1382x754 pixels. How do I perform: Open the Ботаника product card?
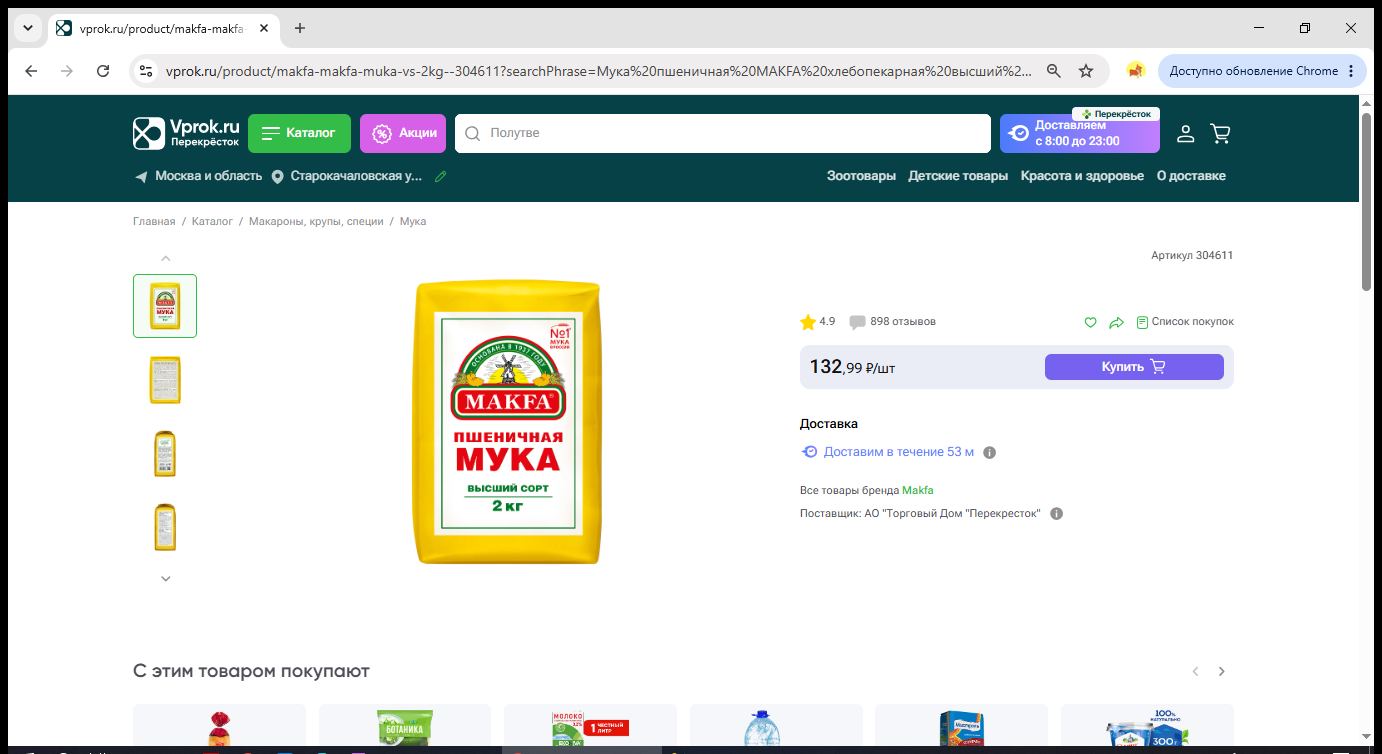(405, 727)
